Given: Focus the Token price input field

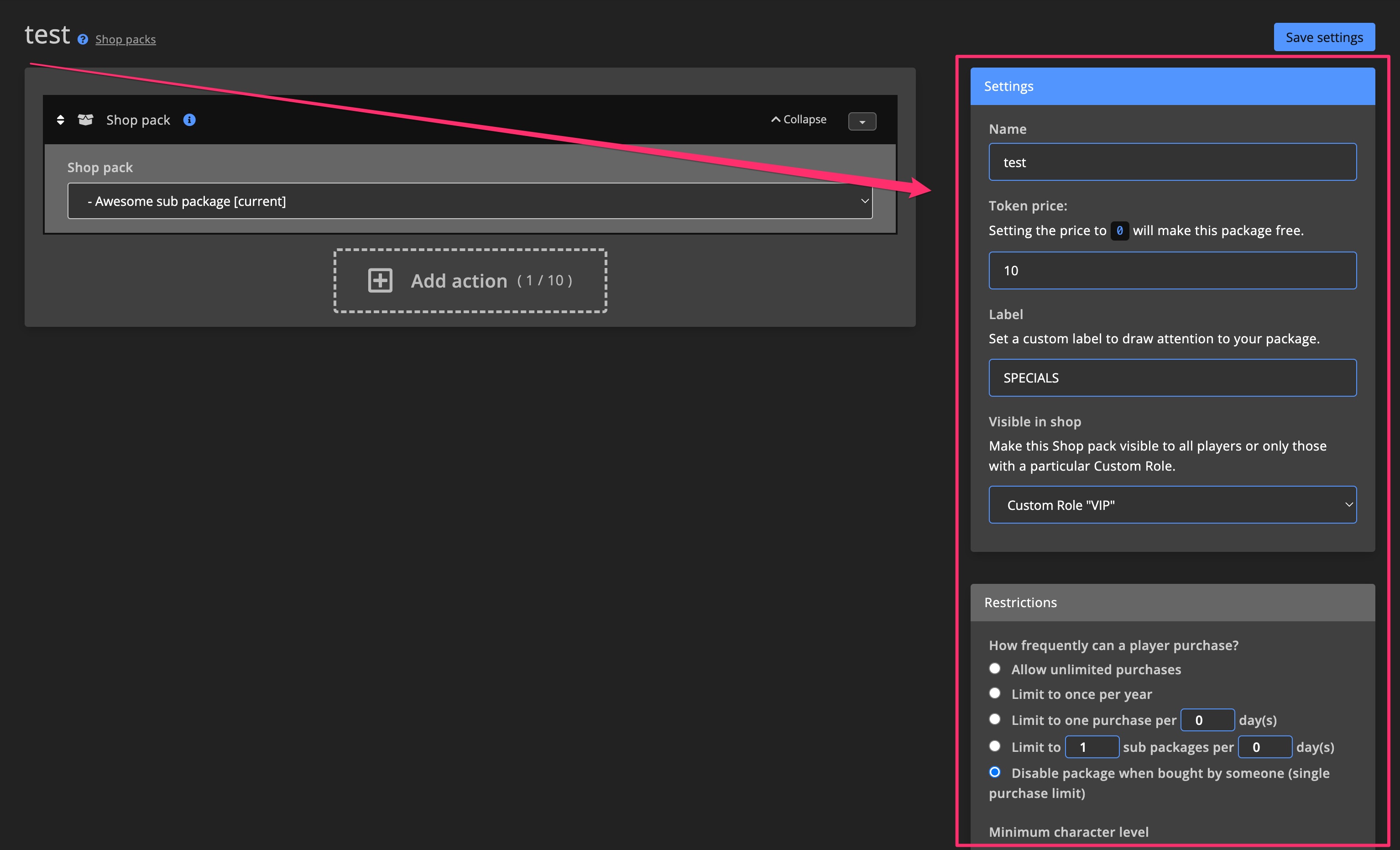Looking at the screenshot, I should (1172, 271).
